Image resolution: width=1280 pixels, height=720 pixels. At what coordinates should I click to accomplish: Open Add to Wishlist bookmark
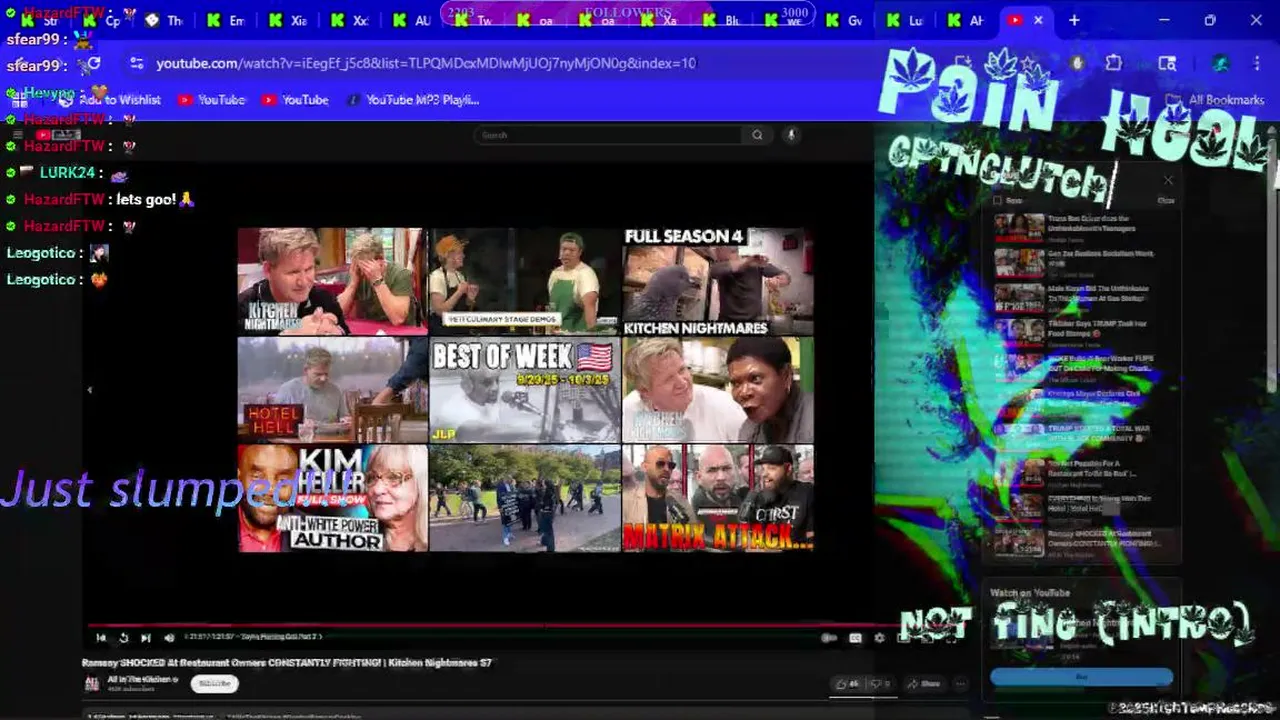tap(110, 100)
